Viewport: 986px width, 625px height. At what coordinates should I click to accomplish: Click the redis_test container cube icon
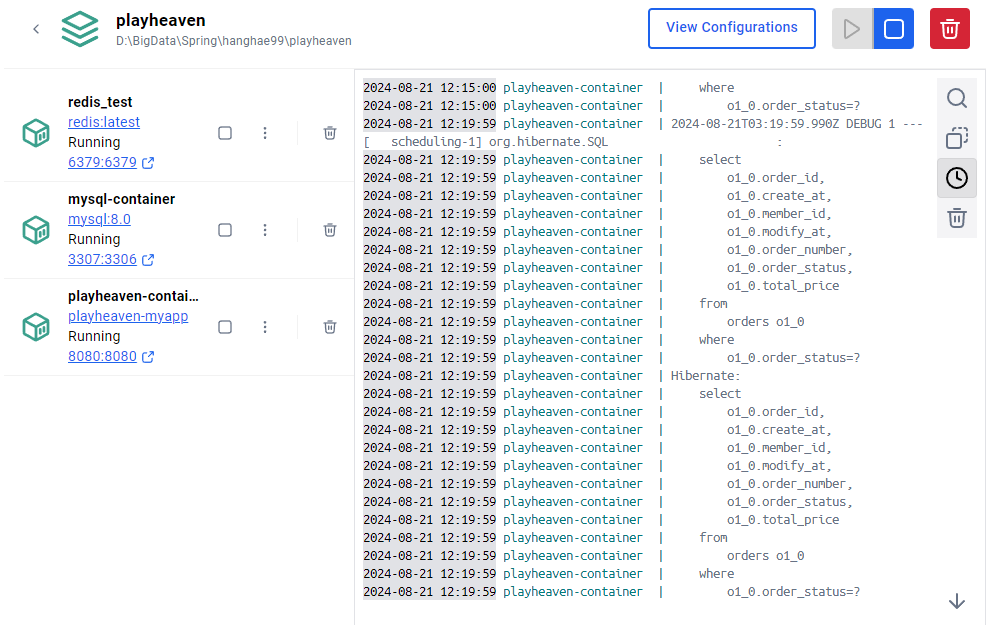pyautogui.click(x=36, y=133)
